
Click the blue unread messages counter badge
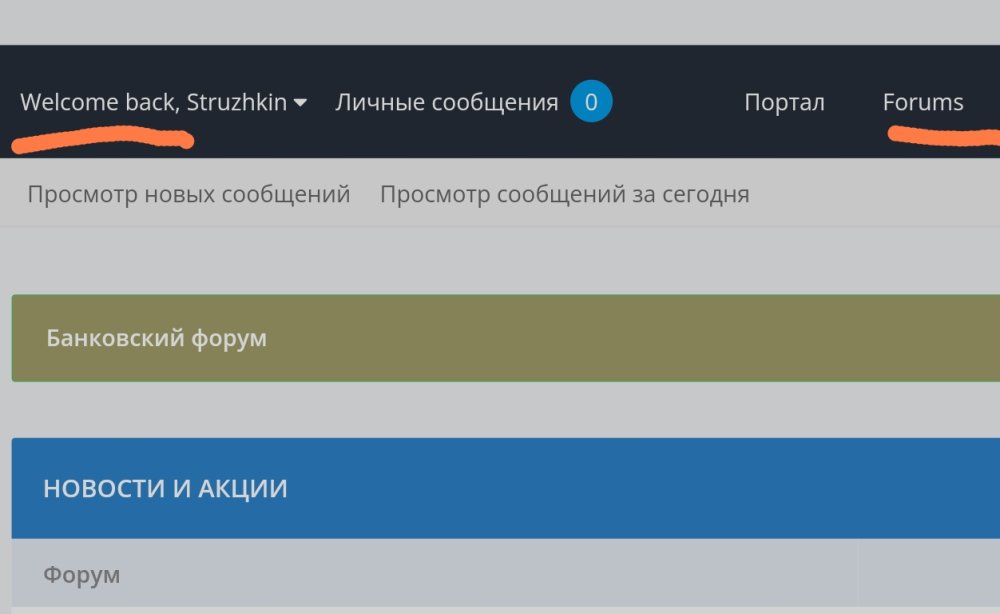pos(591,102)
